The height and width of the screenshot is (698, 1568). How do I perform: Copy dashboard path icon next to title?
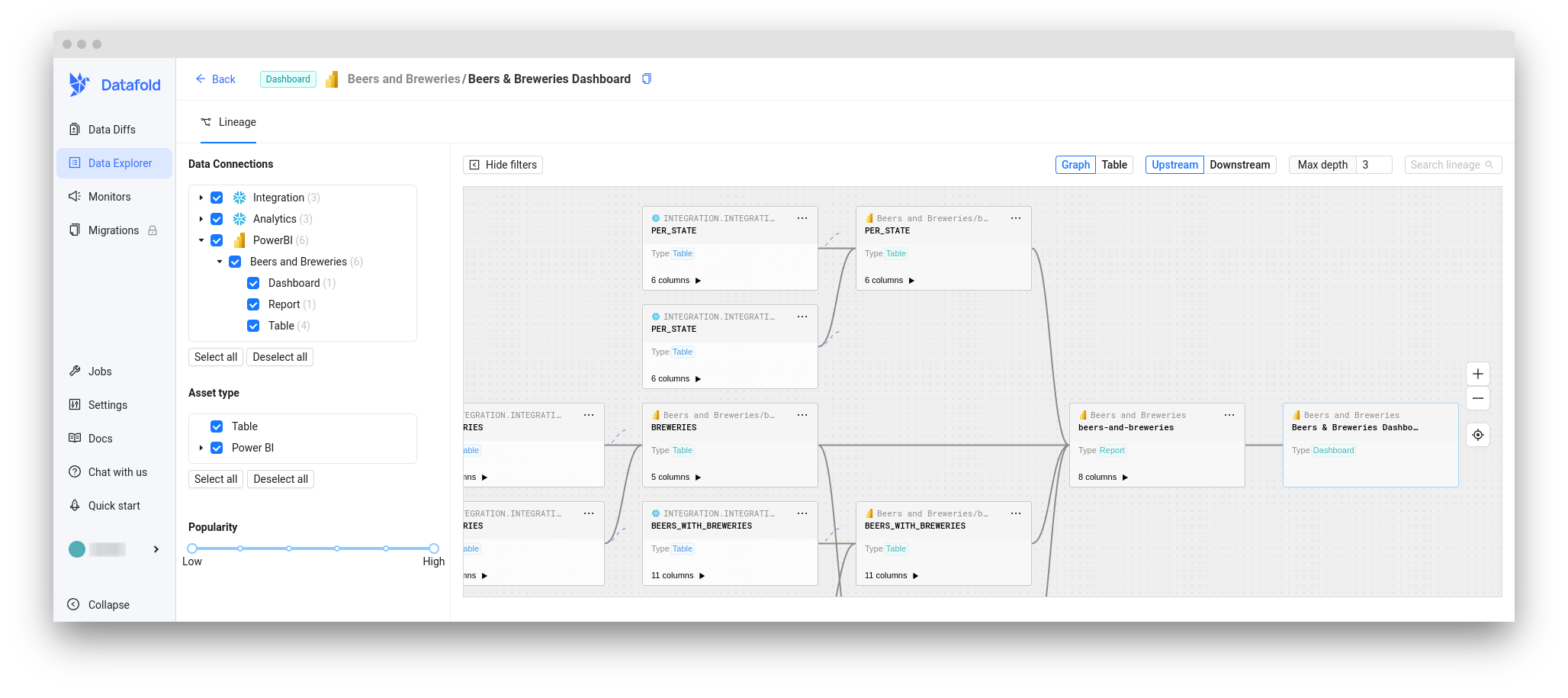647,79
